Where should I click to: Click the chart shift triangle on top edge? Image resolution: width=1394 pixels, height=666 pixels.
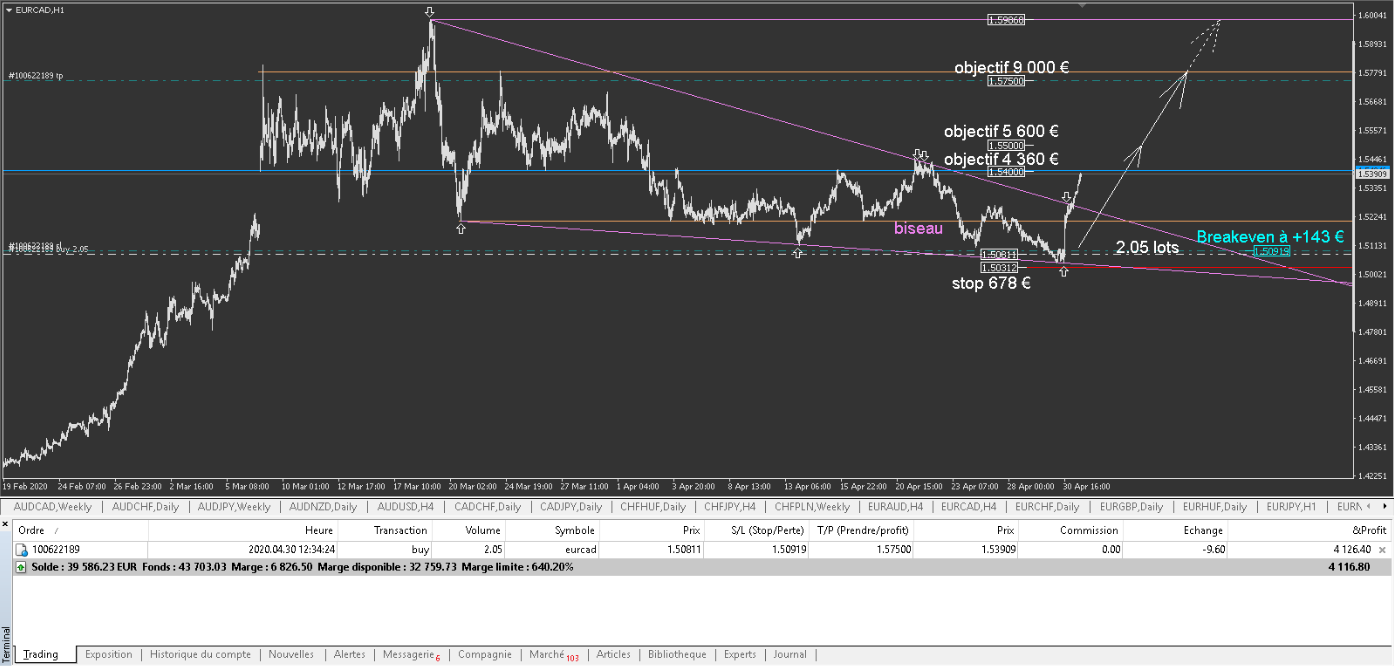1081,5
